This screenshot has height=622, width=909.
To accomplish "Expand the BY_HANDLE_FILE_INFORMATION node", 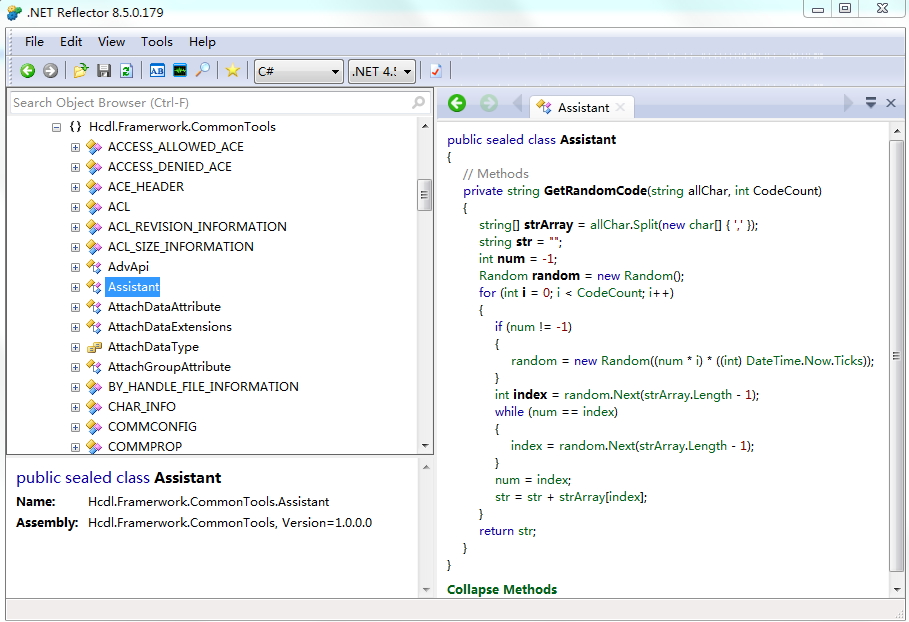I will pyautogui.click(x=75, y=387).
